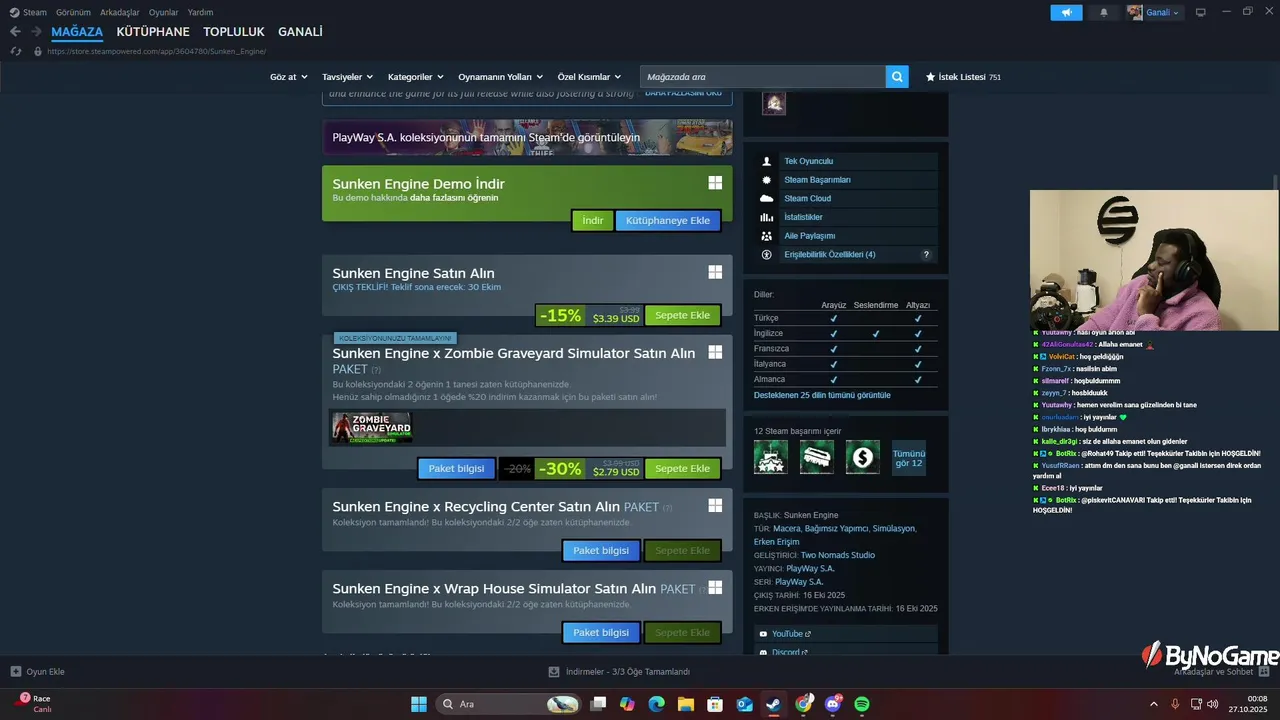The image size is (1280, 720).
Task: Open Spotify from the taskbar
Action: click(862, 704)
